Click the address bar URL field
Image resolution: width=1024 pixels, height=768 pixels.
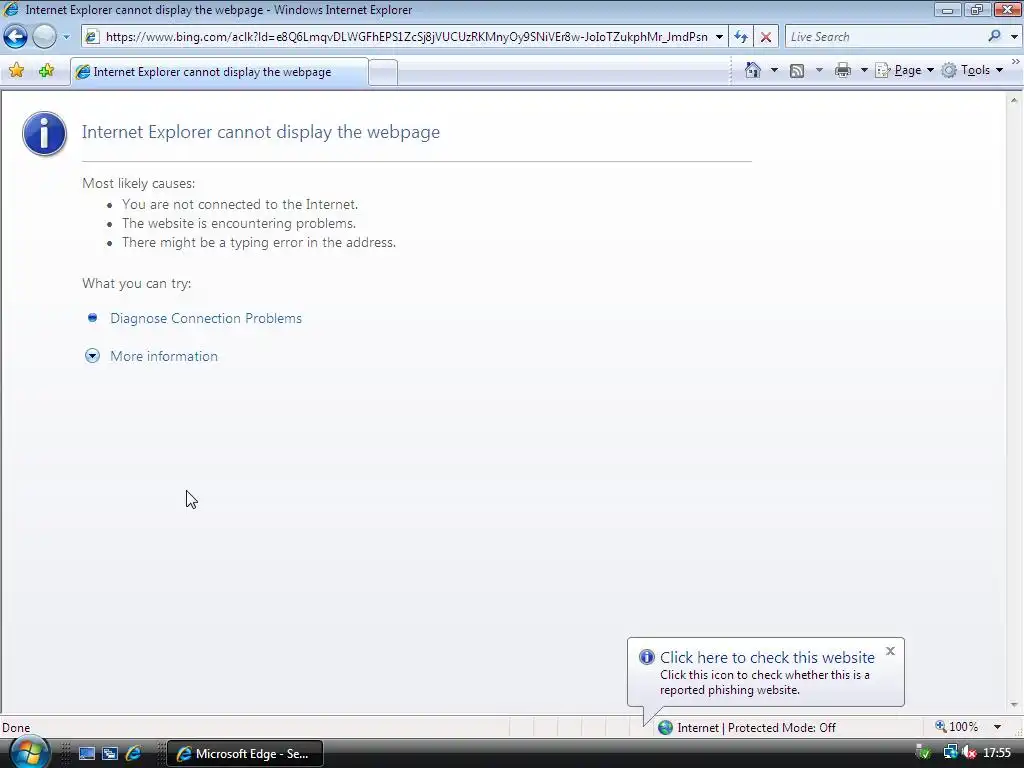point(406,37)
